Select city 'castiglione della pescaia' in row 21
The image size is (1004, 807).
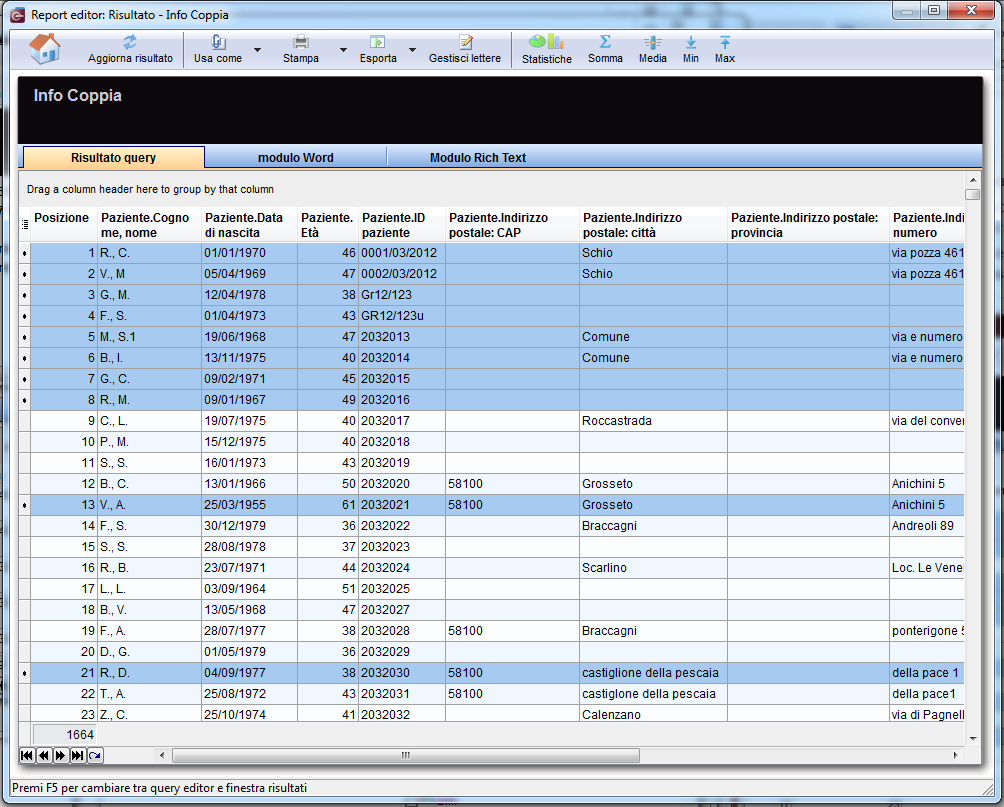tap(653, 673)
